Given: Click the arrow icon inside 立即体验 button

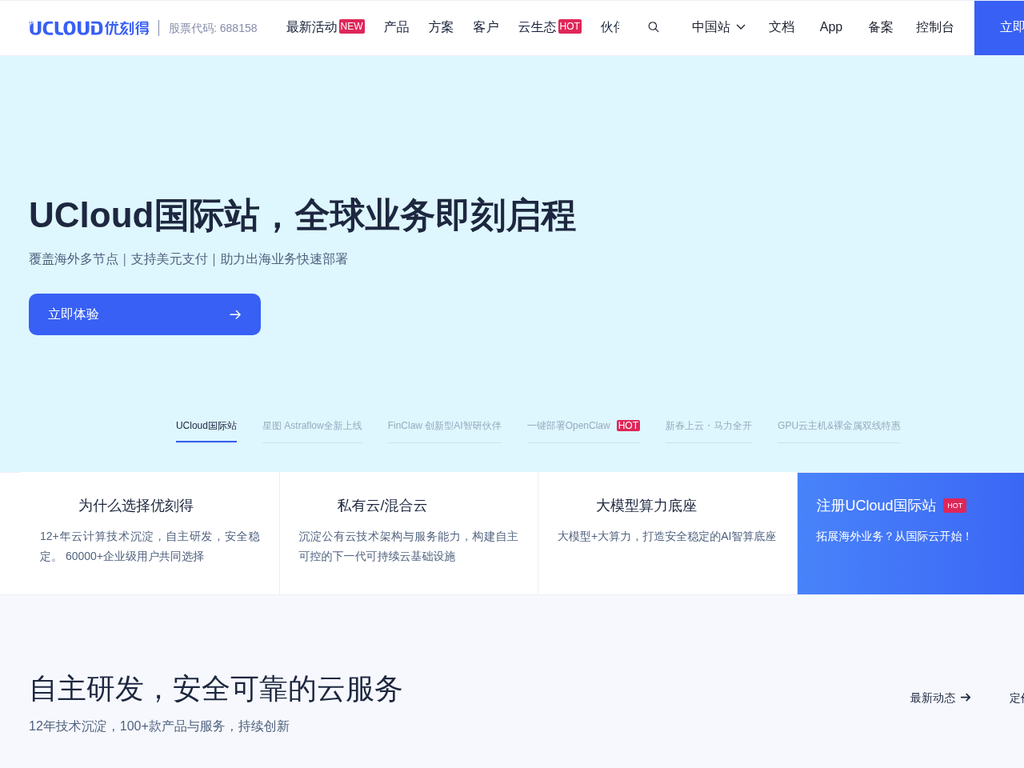Looking at the screenshot, I should click(235, 315).
